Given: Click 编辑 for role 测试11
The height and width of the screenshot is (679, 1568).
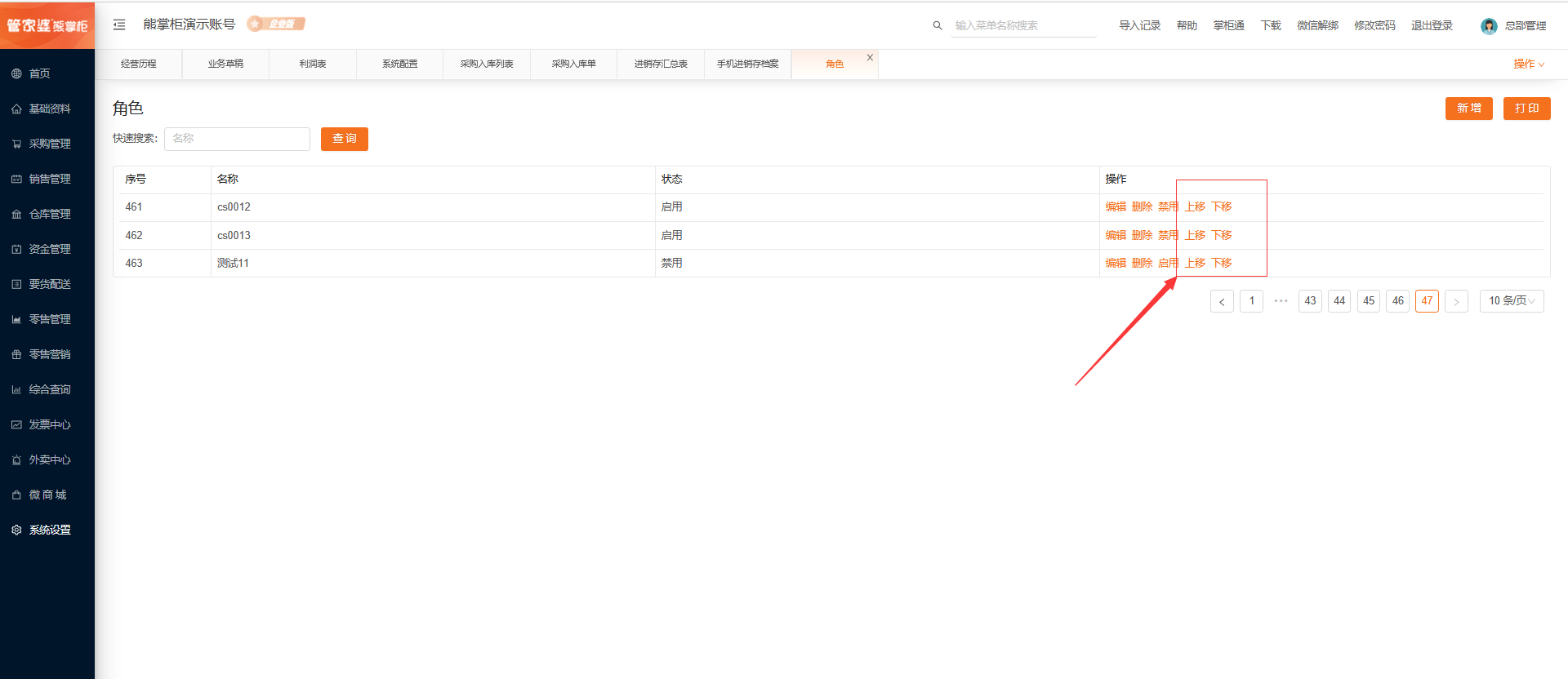Looking at the screenshot, I should point(1116,263).
